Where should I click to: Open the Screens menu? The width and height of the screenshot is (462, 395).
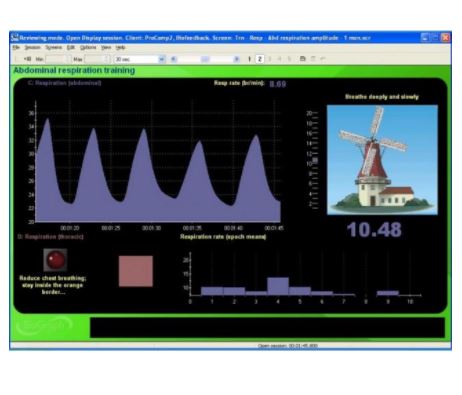click(x=54, y=48)
